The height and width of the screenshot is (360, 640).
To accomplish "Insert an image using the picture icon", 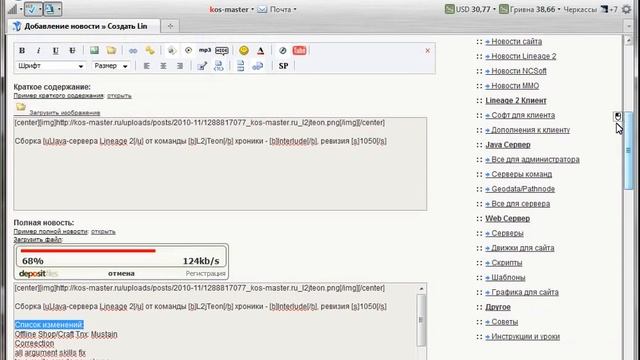I will tap(94, 50).
